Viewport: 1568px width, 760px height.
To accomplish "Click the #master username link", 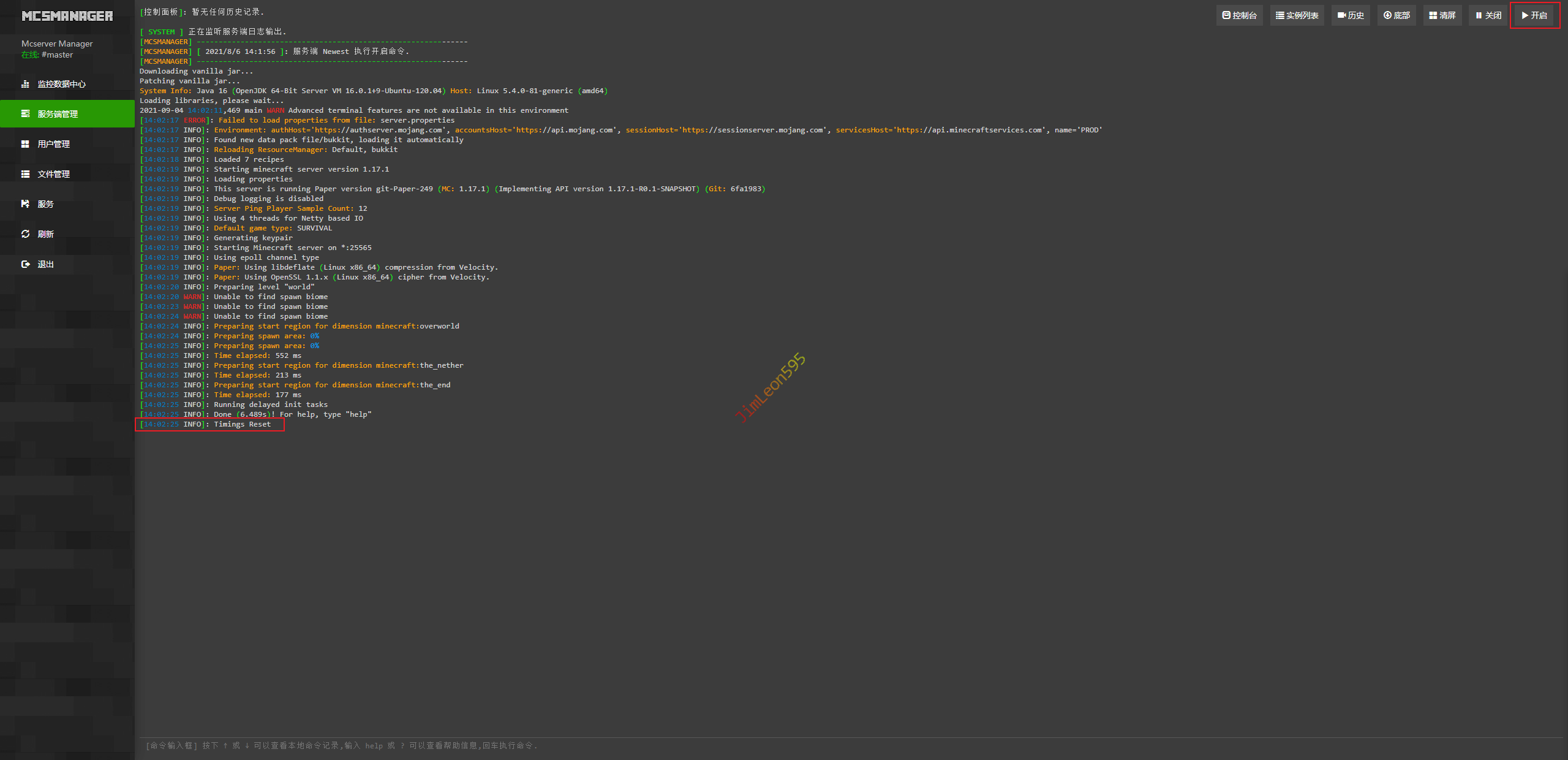I will pyautogui.click(x=57, y=55).
